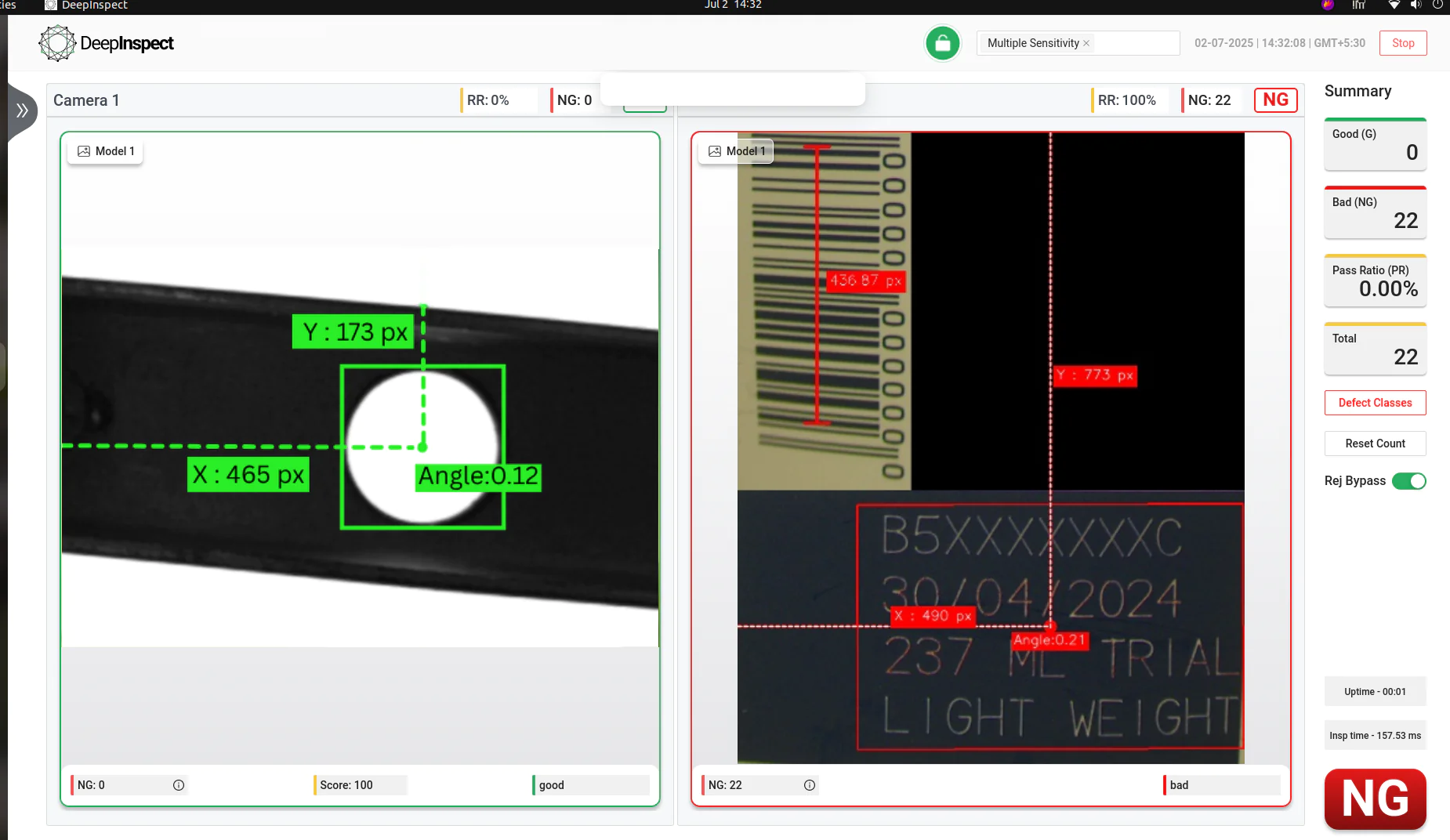This screenshot has width=1450, height=840.
Task: Open the network status icon in top bar
Action: pos(1394,5)
